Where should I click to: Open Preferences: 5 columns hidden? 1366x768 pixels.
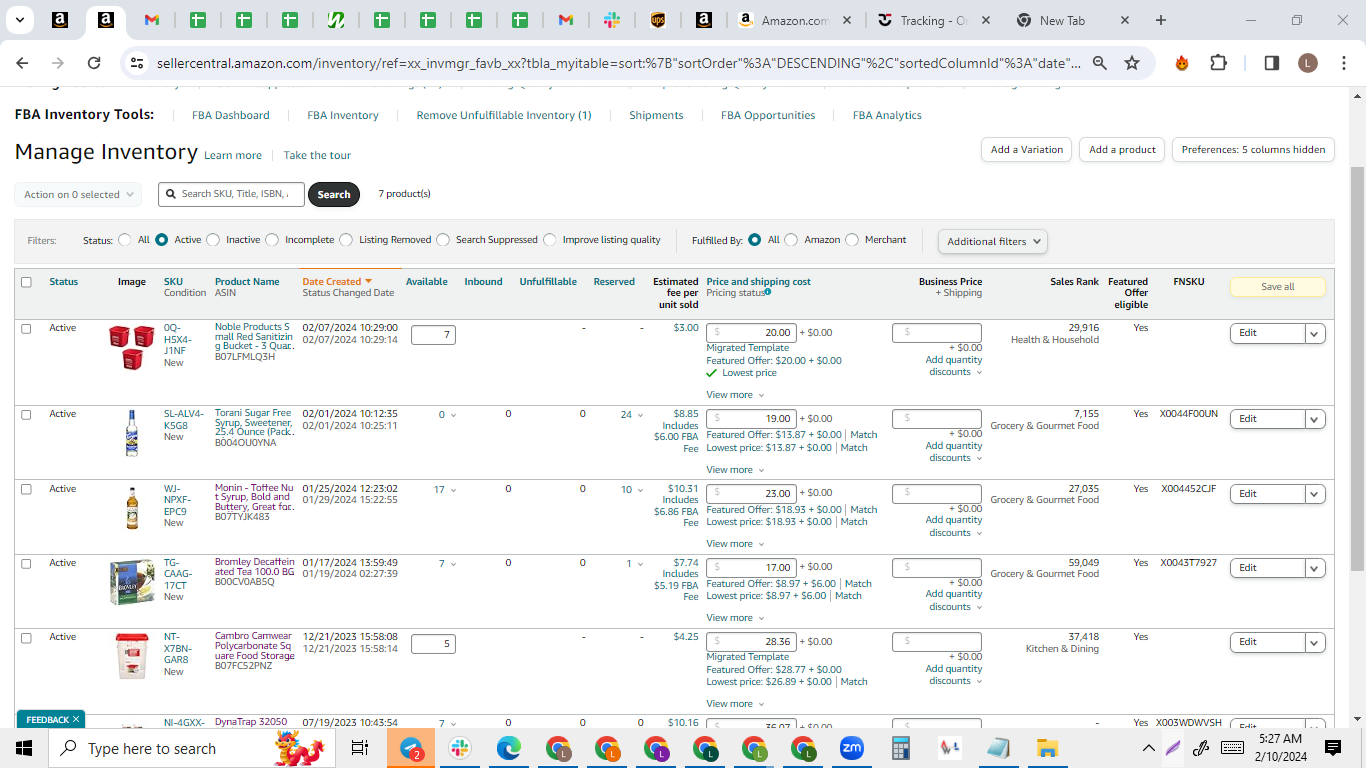tap(1253, 150)
